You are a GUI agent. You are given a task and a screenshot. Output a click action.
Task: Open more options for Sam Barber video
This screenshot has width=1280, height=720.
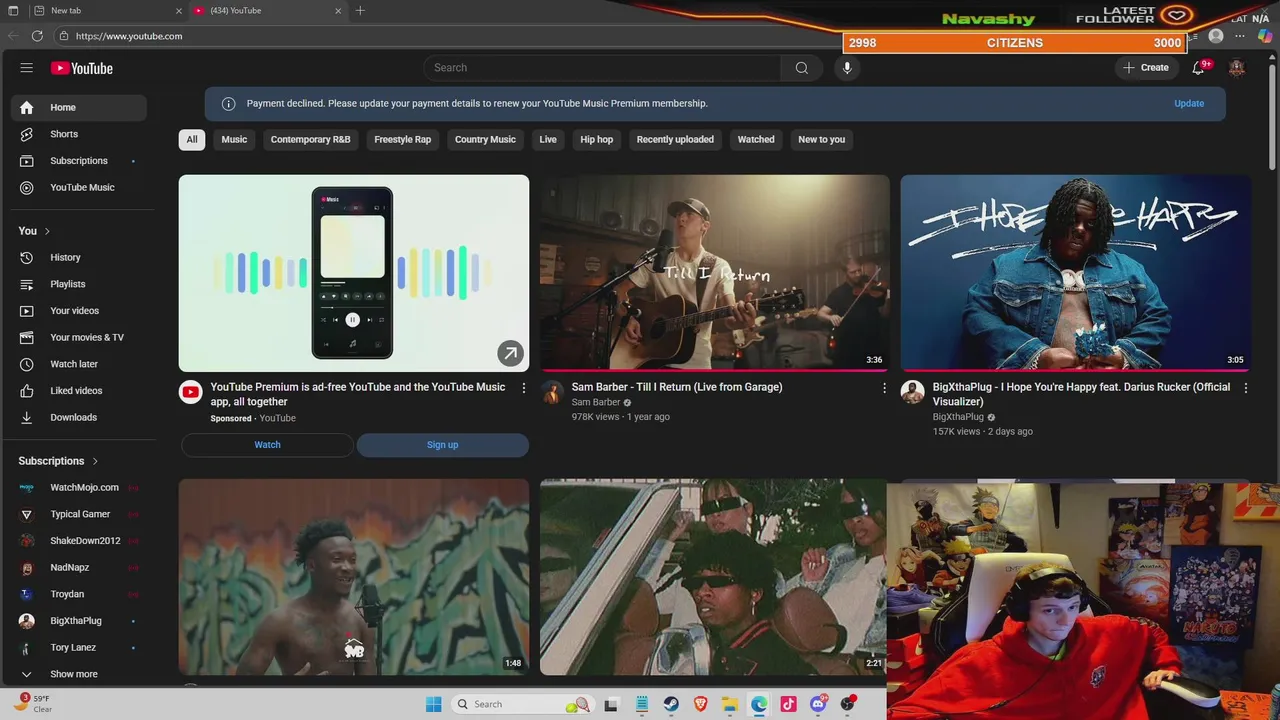coord(884,388)
